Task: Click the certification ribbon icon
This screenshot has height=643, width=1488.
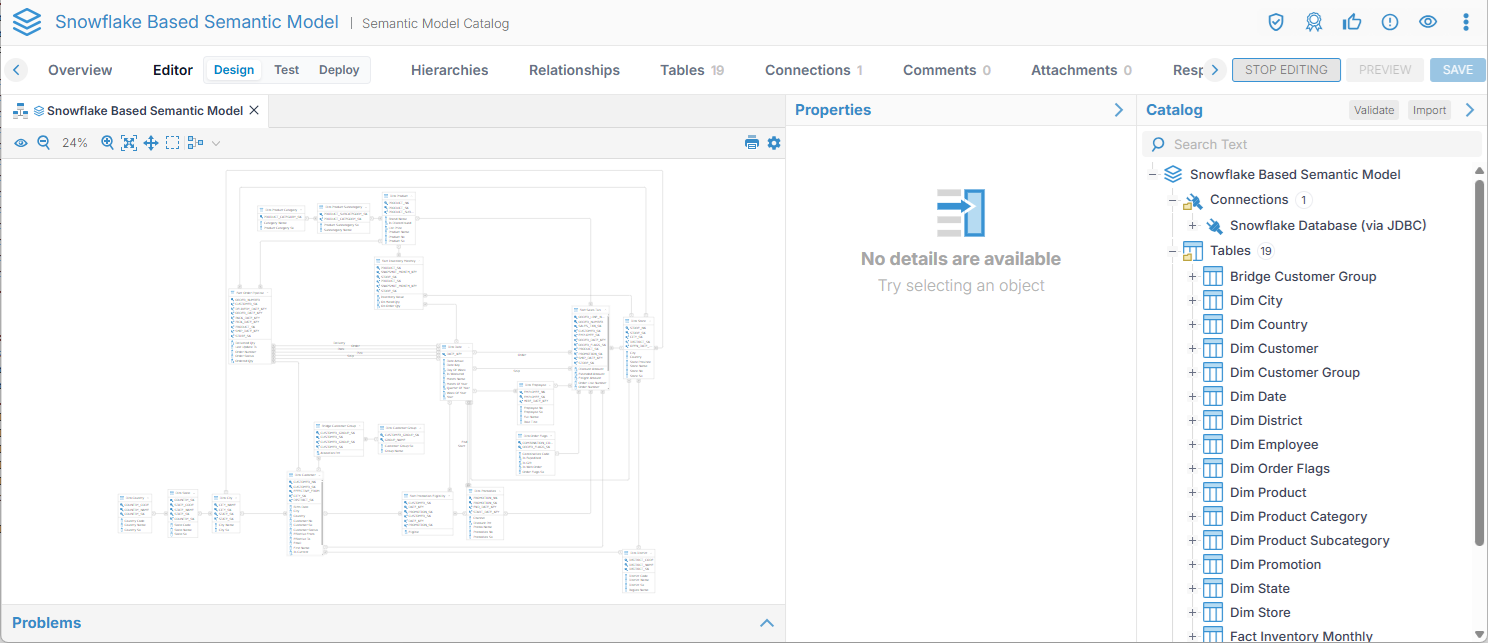Action: tap(1314, 22)
